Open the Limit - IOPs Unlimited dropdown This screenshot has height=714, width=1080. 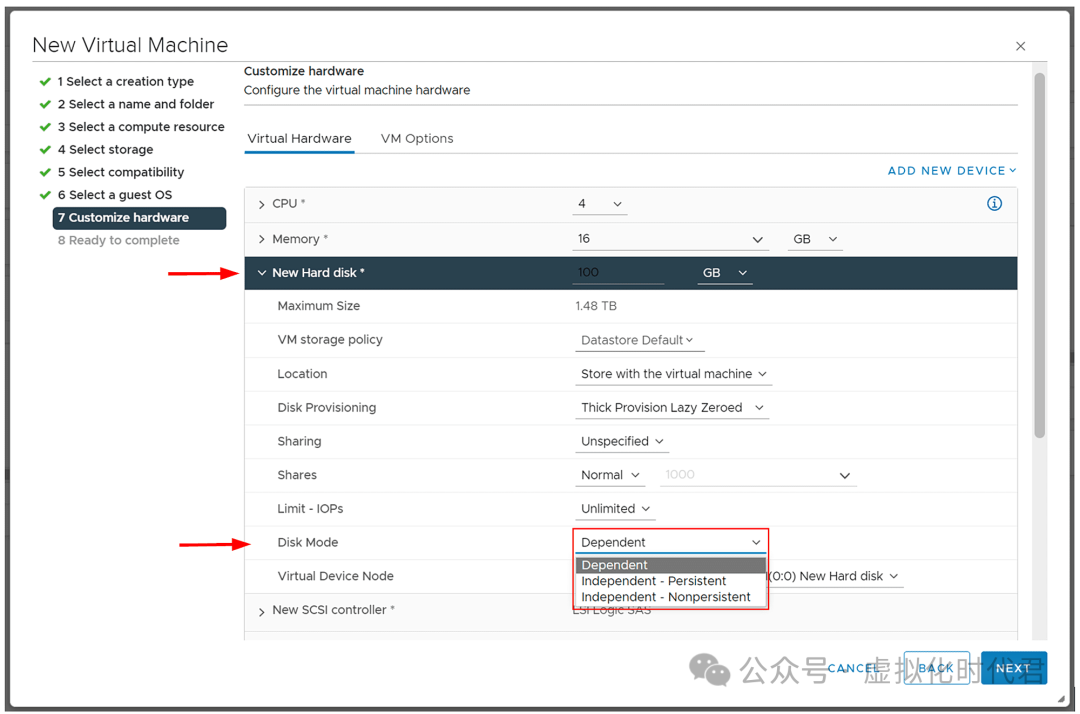(x=615, y=509)
